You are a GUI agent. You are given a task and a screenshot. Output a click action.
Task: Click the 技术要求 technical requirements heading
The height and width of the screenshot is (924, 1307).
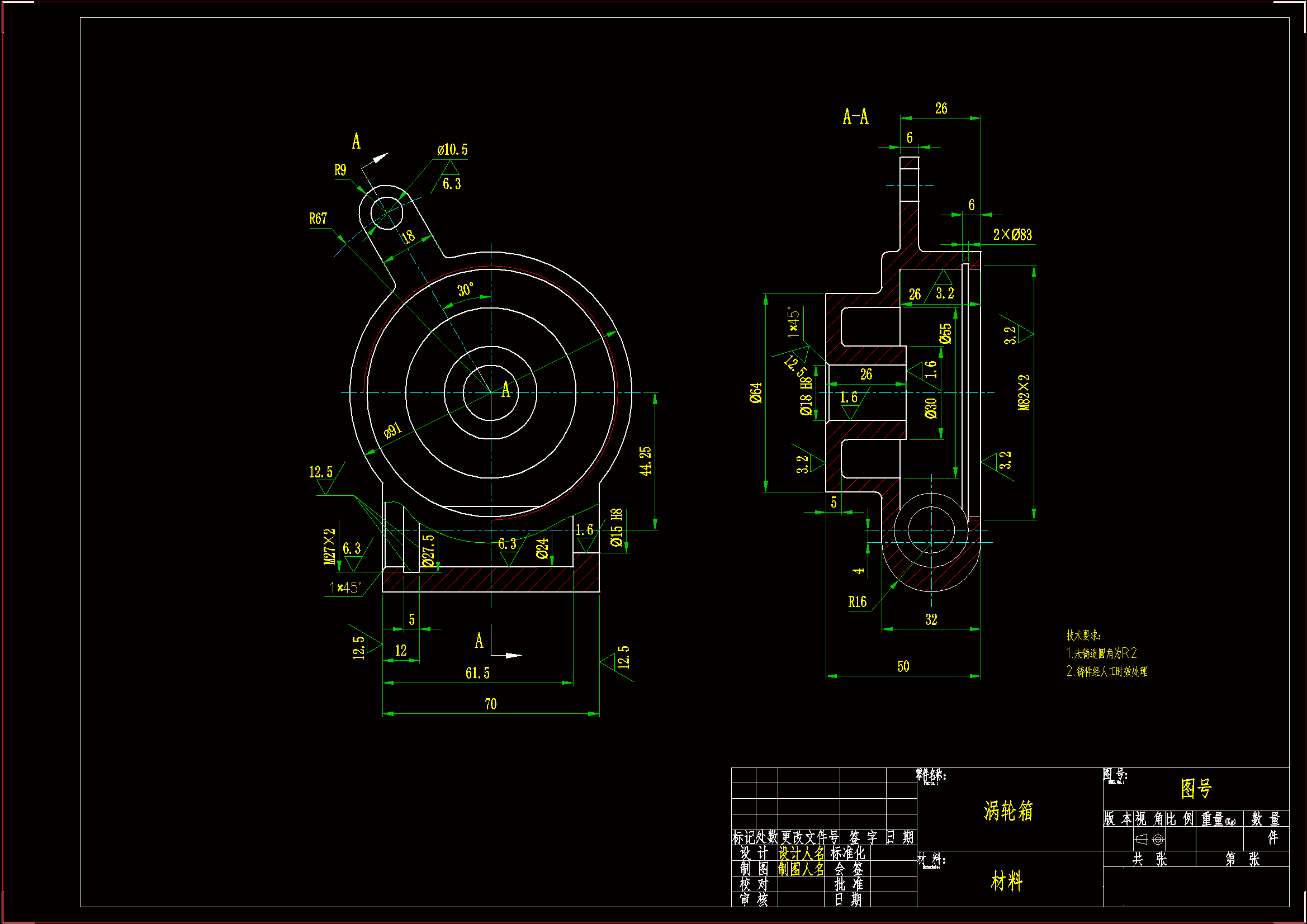point(1083,636)
